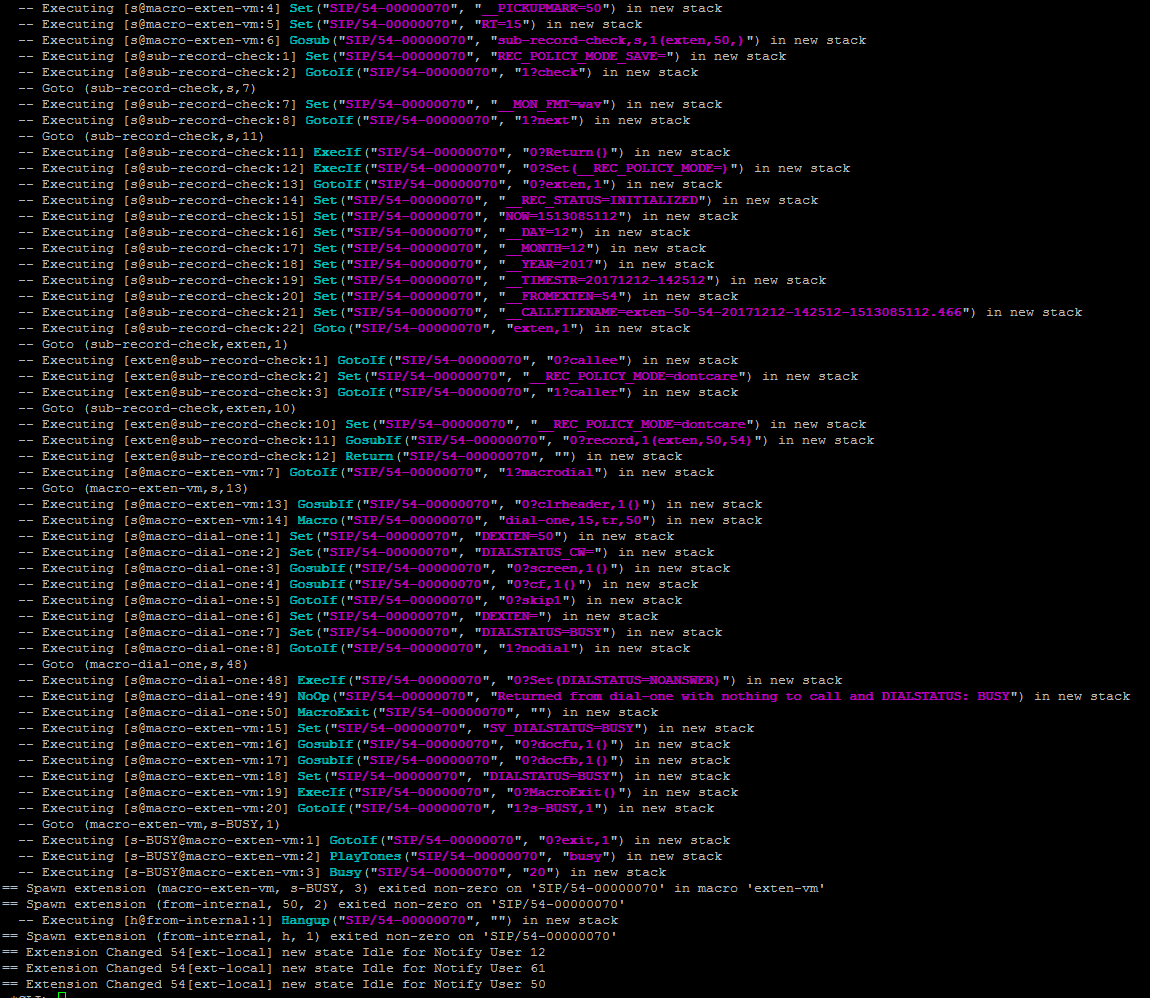Viewport: 1150px width, 998px height.
Task: Click the "0?cf,1()" GosubIf argument
Action: click(546, 584)
